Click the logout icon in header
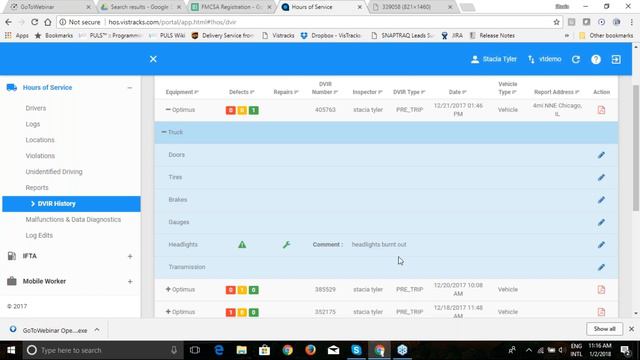The image size is (640, 360). [x=616, y=59]
